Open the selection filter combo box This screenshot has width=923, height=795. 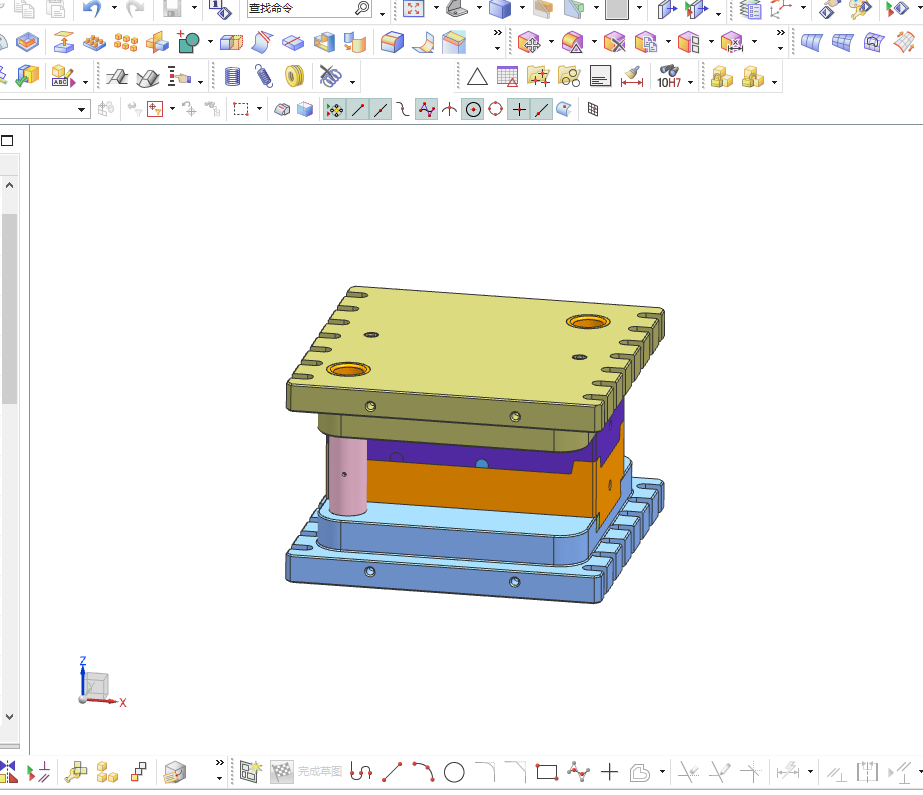(44, 109)
